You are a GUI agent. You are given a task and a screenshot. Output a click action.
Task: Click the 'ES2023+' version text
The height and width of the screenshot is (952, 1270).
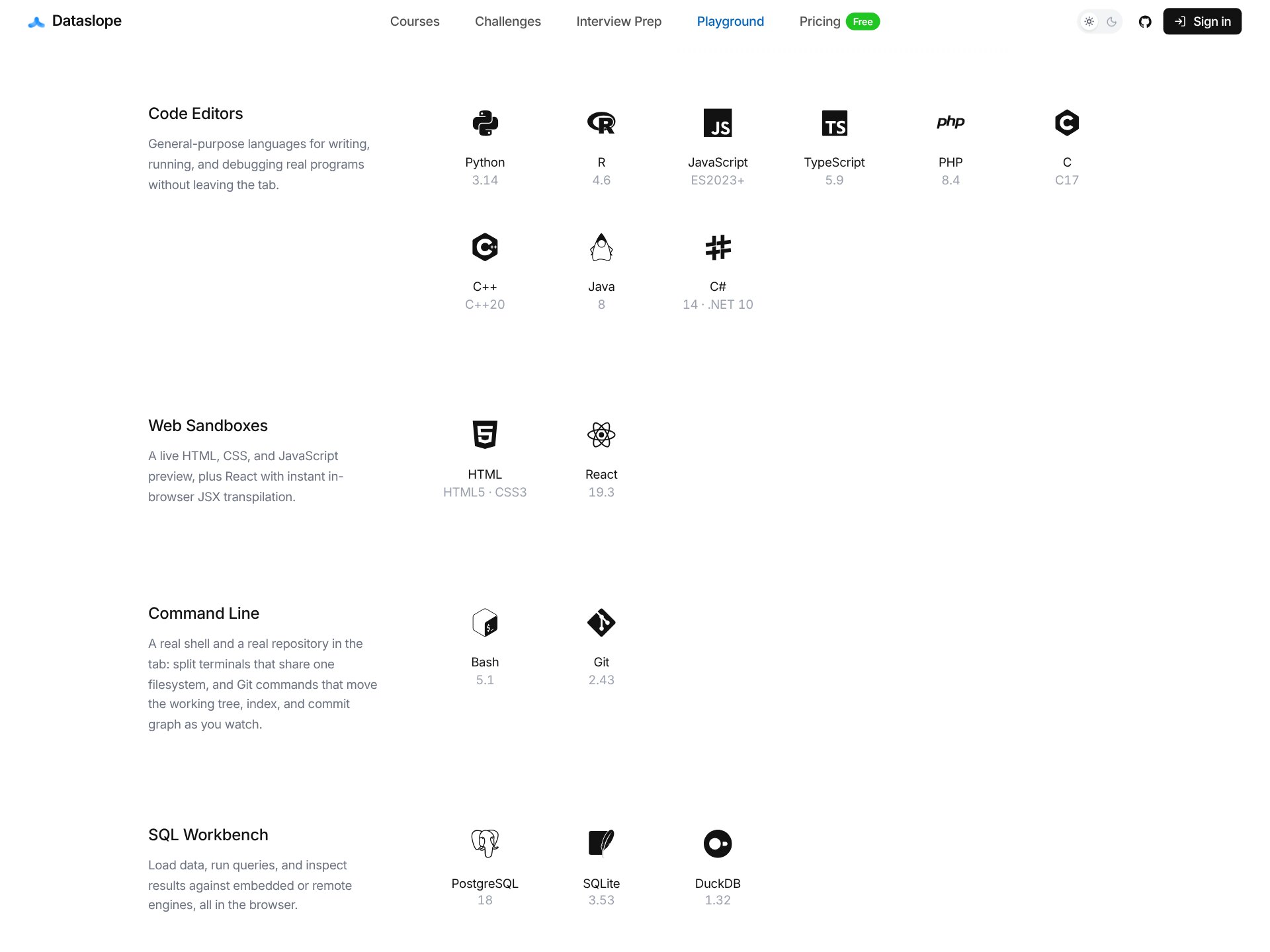tap(718, 180)
